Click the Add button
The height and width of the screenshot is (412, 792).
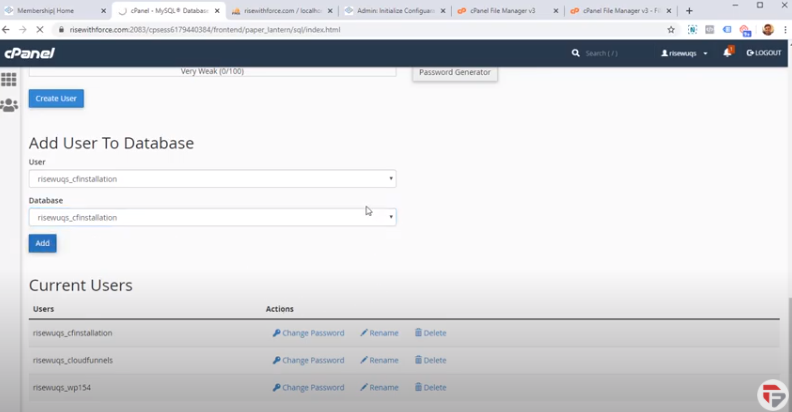[42, 243]
